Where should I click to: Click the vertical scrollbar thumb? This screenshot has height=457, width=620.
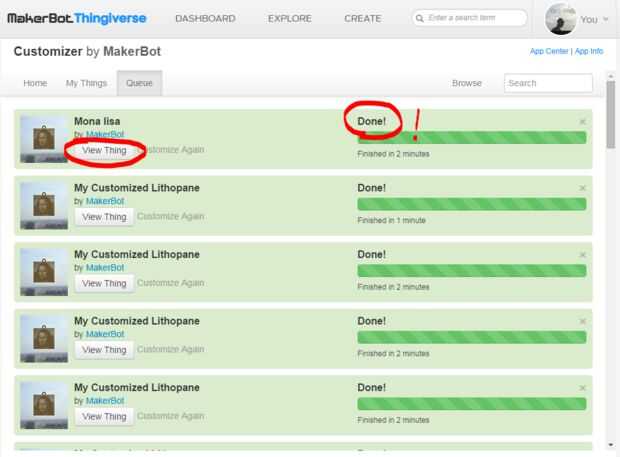pos(611,115)
